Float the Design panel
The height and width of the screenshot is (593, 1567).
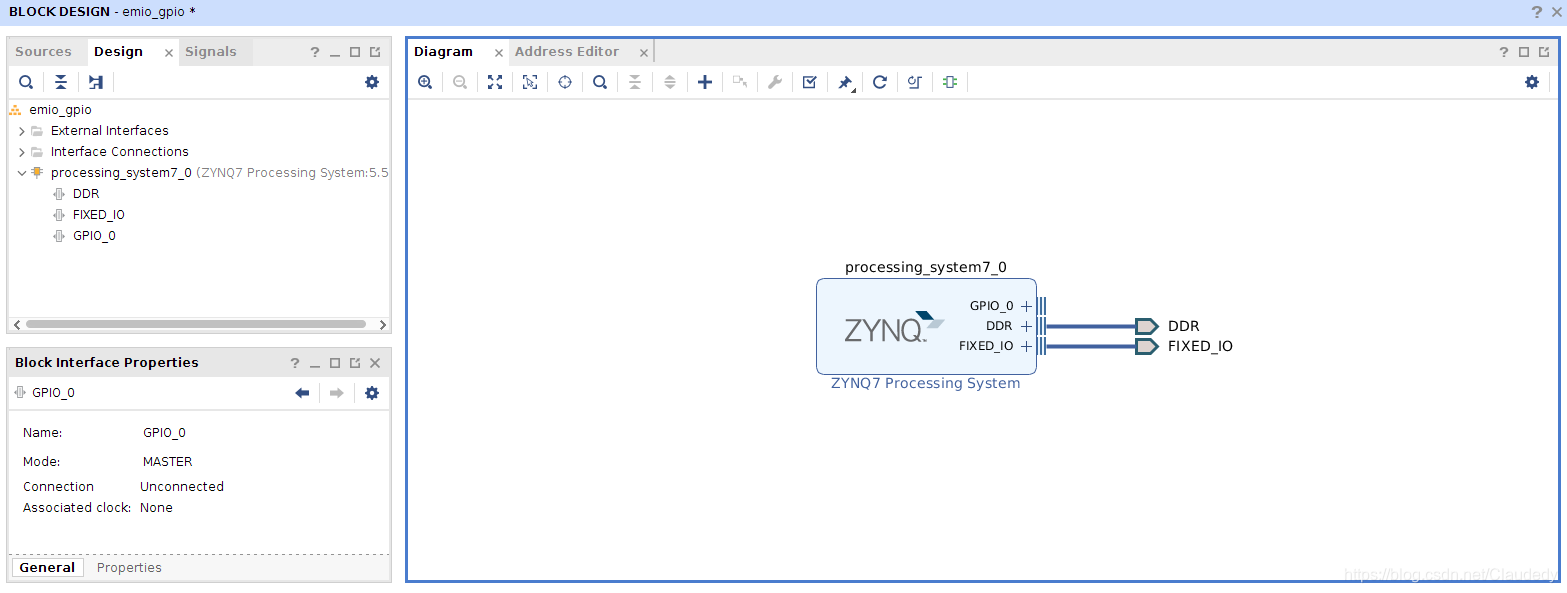(x=375, y=52)
